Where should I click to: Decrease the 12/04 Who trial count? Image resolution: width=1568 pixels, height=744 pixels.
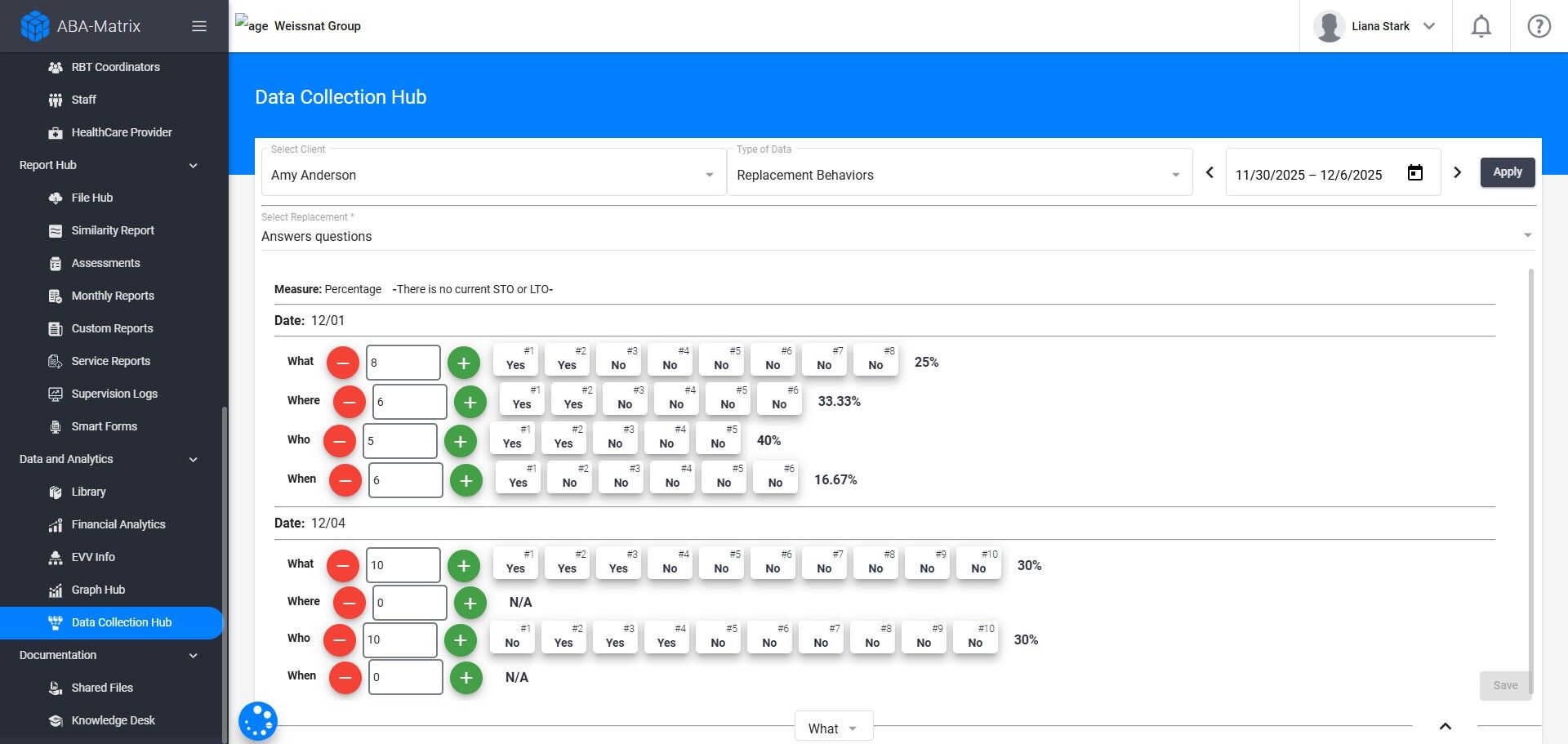(340, 640)
